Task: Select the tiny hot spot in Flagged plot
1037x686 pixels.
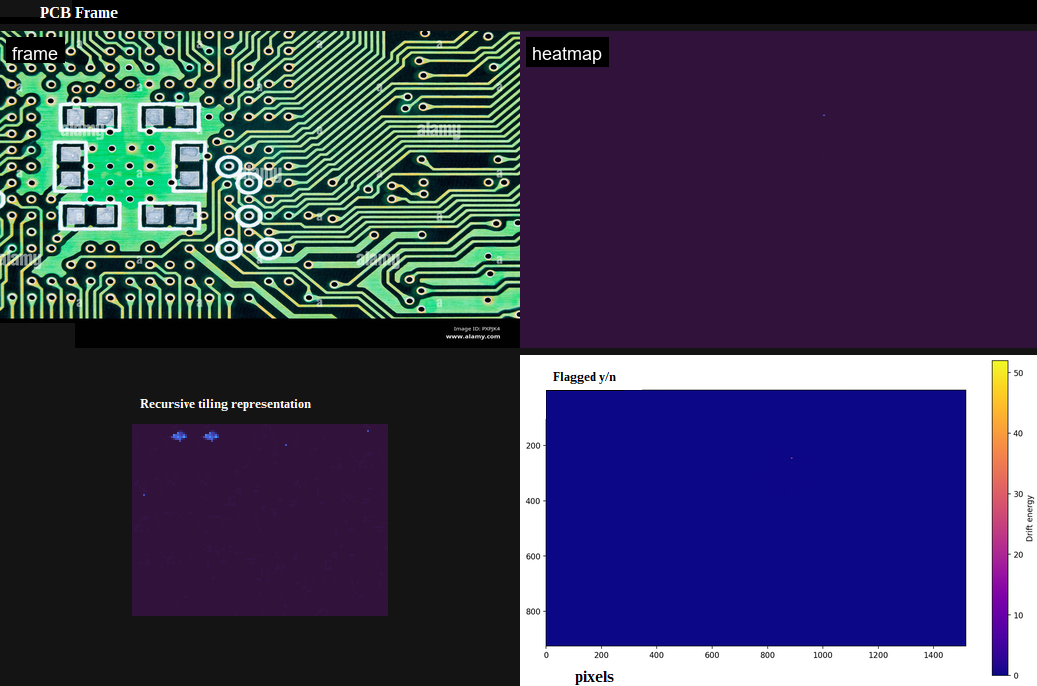Action: [791, 458]
